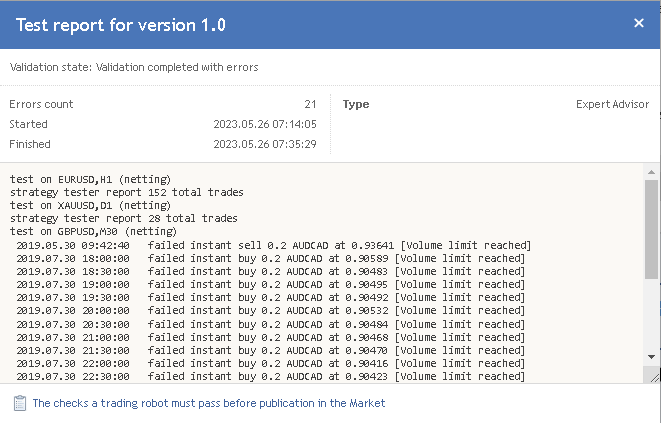661x423 pixels.
Task: Click the Started timestamp 07:14:05
Action: tap(265, 124)
